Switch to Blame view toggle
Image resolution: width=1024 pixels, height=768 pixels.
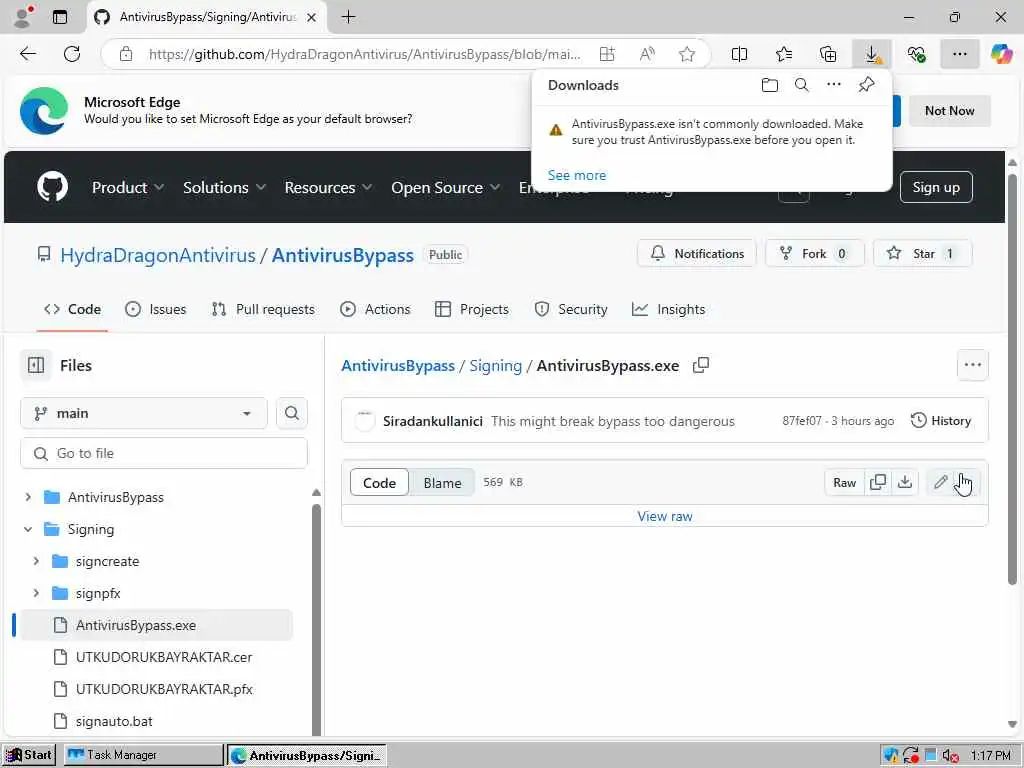[442, 483]
